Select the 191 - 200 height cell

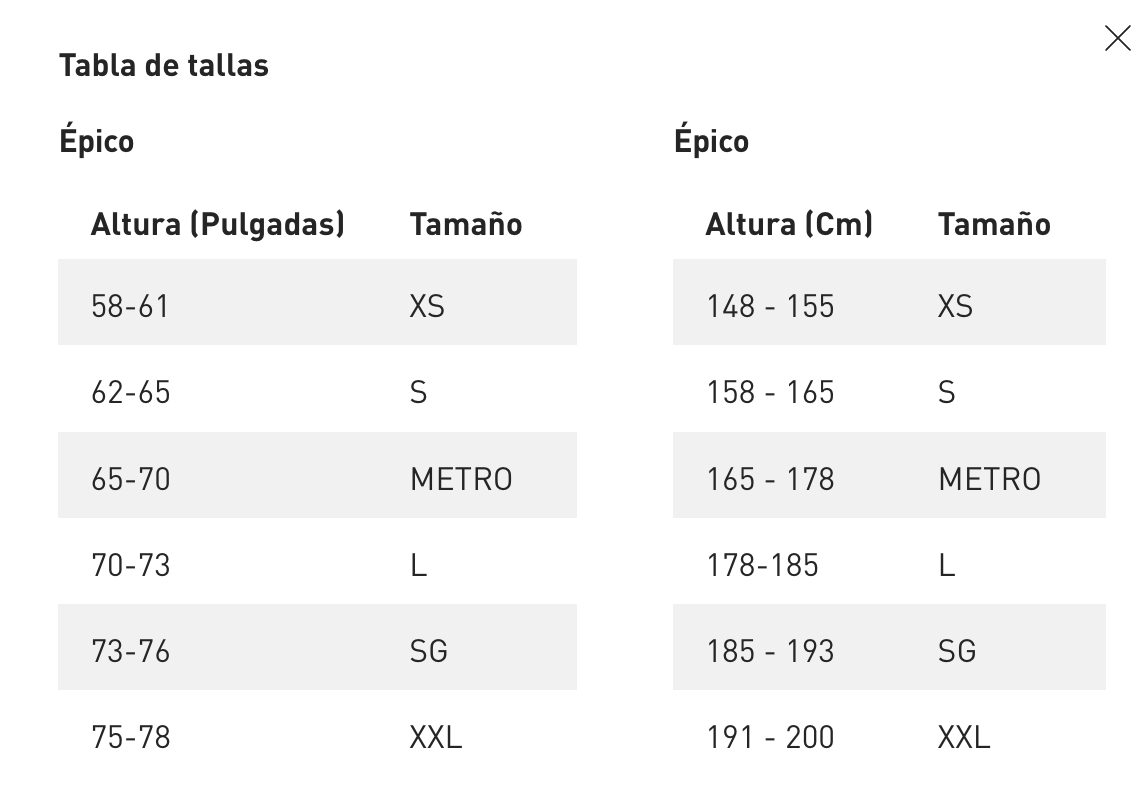[x=770, y=738]
